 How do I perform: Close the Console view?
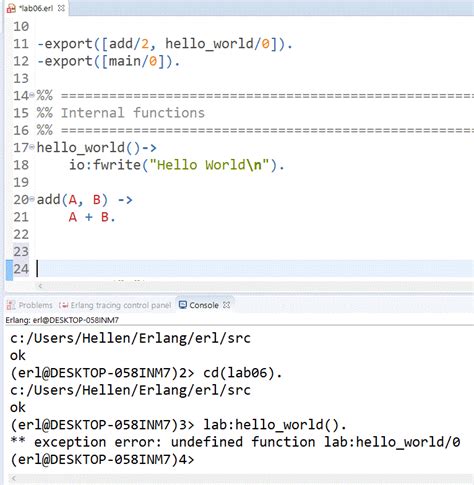click(x=226, y=305)
